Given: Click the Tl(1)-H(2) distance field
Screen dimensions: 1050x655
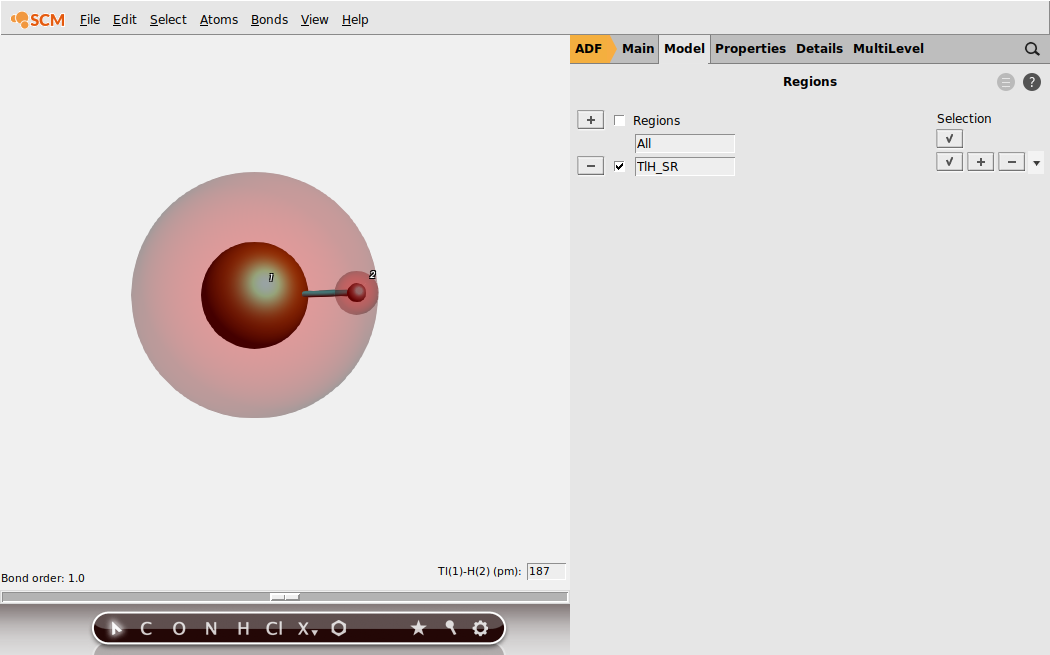Looking at the screenshot, I should coord(546,571).
